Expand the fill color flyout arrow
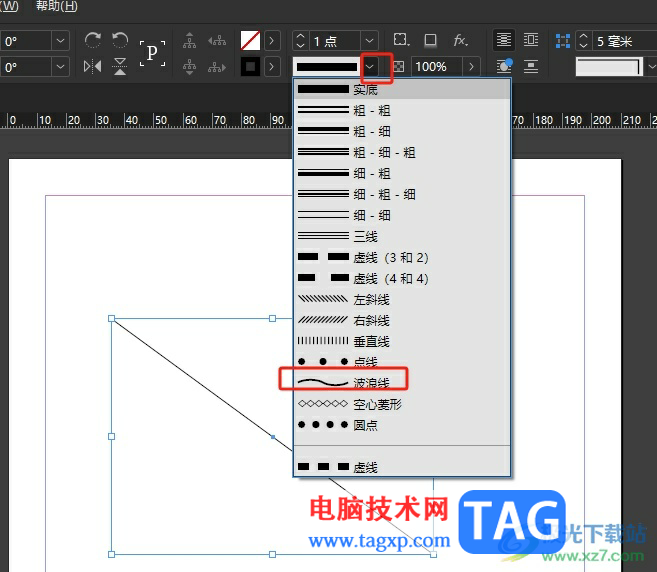Image resolution: width=657 pixels, height=572 pixels. point(272,41)
